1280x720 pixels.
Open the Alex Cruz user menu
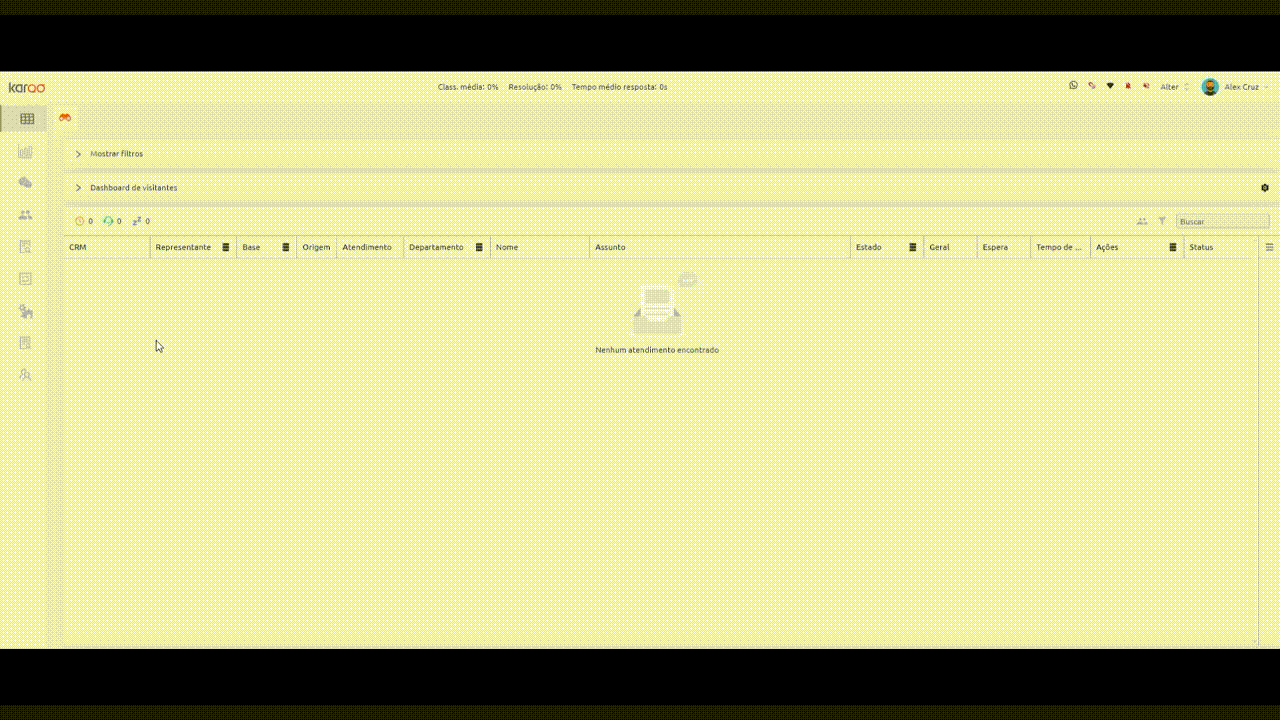[1235, 87]
